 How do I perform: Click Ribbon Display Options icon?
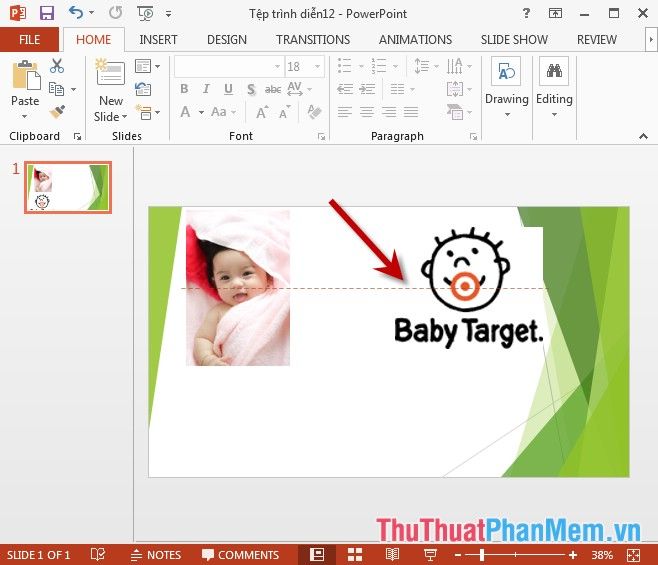click(555, 13)
